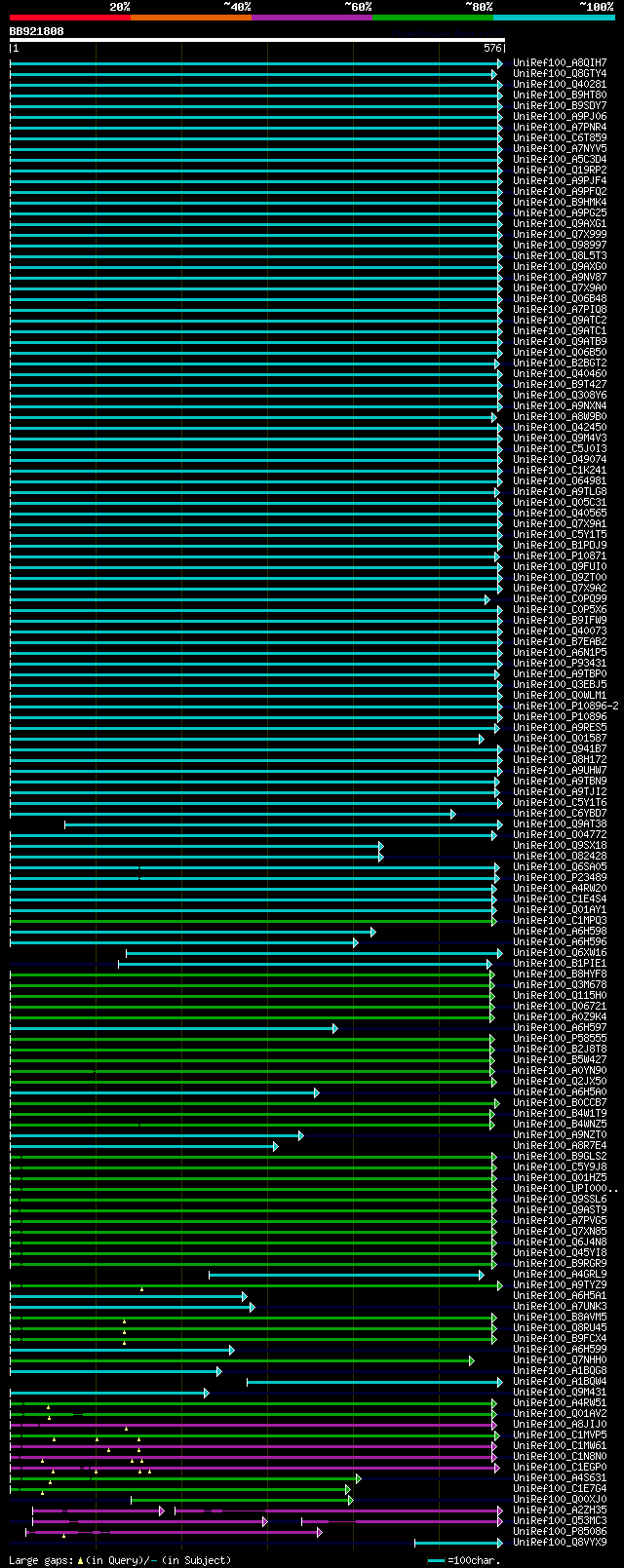Open hit UniRef100_C6T859
Image resolution: width=624 pixels, height=1568 pixels.
pos(560,137)
